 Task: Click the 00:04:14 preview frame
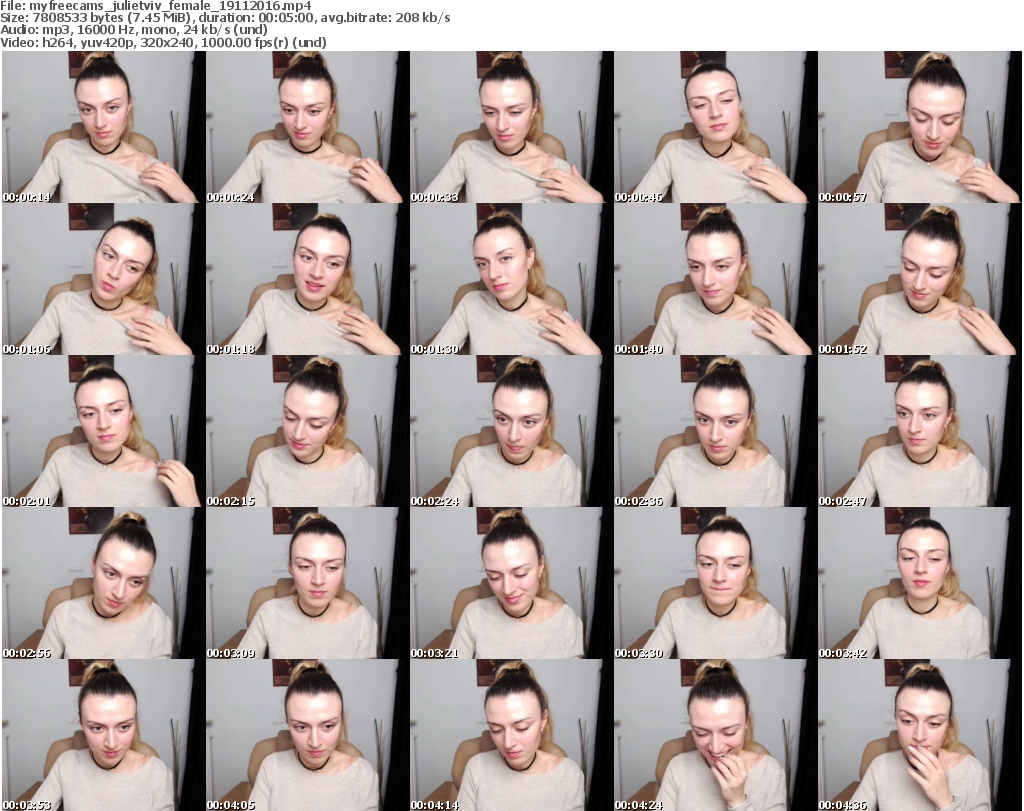511,735
